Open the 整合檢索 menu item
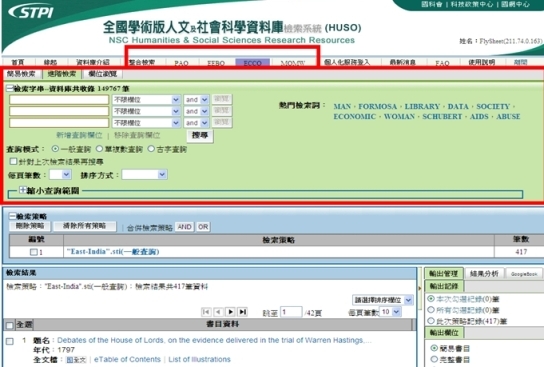The height and width of the screenshot is (367, 544). [x=142, y=62]
